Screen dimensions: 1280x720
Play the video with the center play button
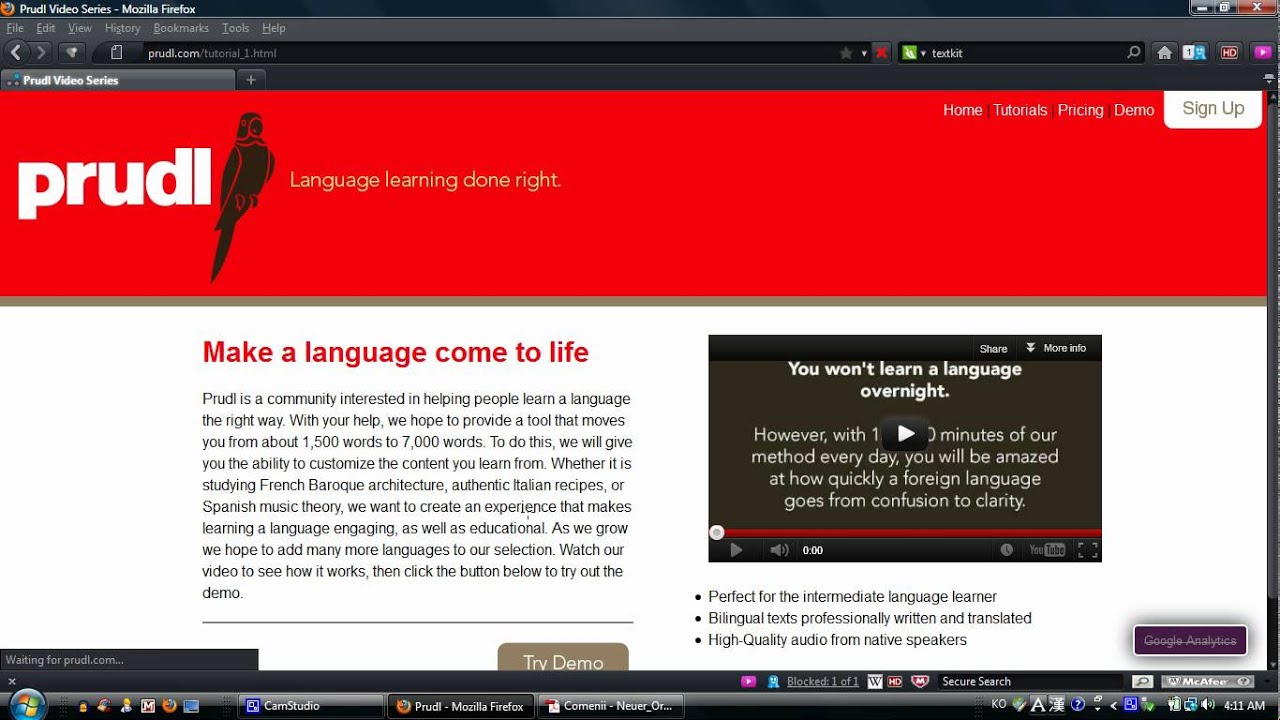coord(905,433)
